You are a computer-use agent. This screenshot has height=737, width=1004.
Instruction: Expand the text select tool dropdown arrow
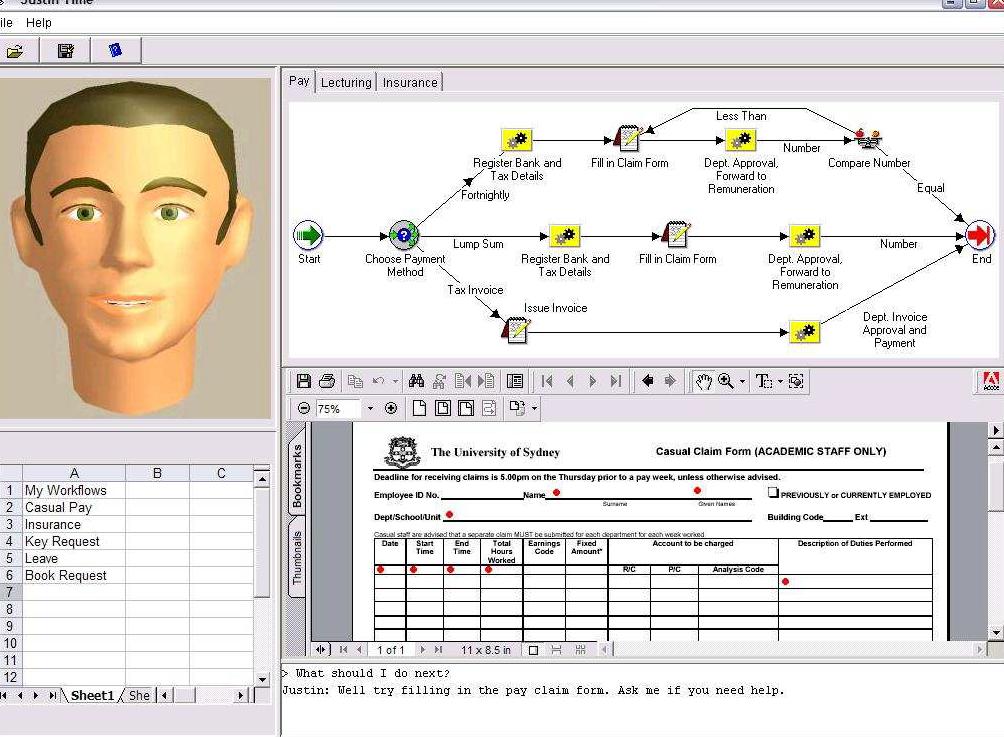[780, 382]
